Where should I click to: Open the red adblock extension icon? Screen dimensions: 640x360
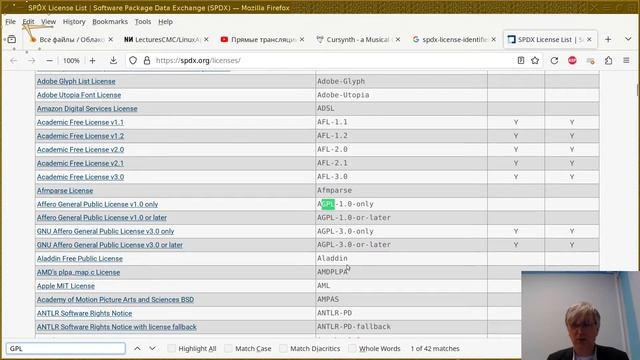coord(572,60)
